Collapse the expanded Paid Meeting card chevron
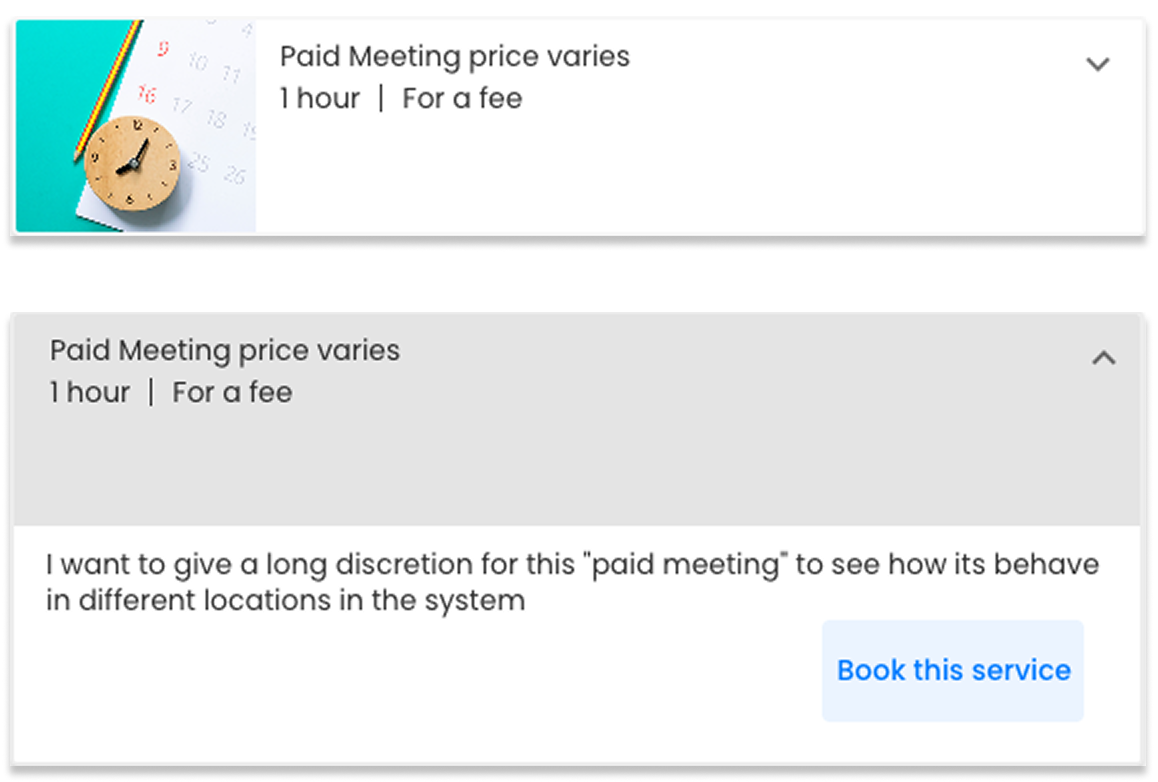This screenshot has height=782, width=1158. coord(1103,358)
